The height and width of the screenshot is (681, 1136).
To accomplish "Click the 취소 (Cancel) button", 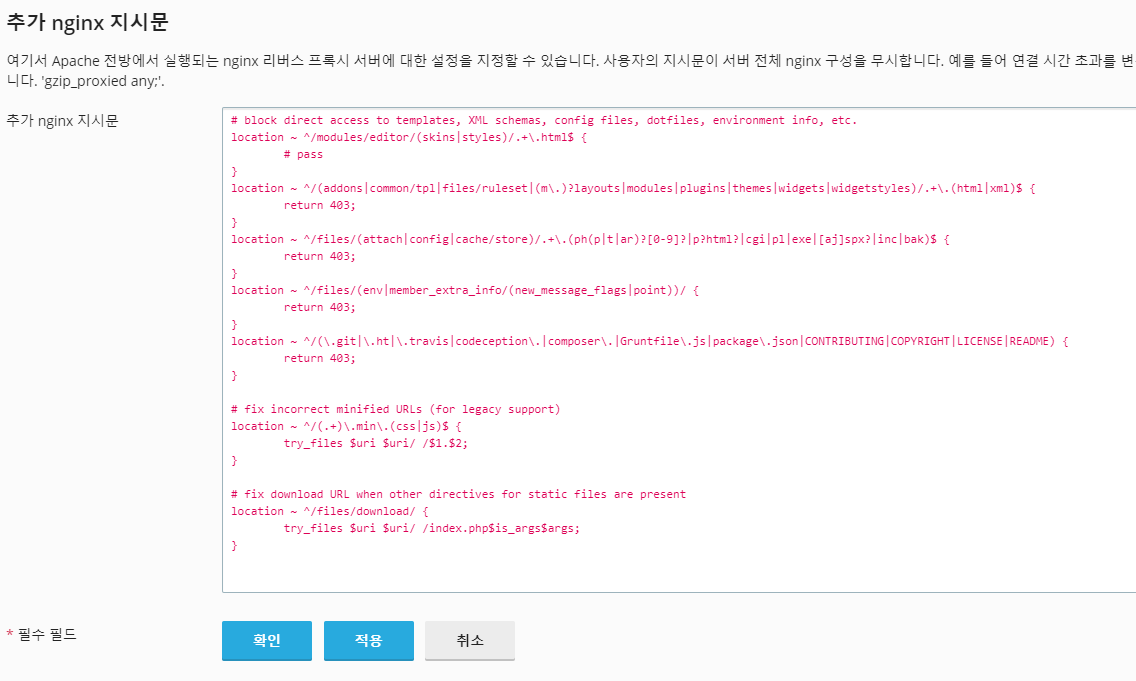I will tap(470, 640).
